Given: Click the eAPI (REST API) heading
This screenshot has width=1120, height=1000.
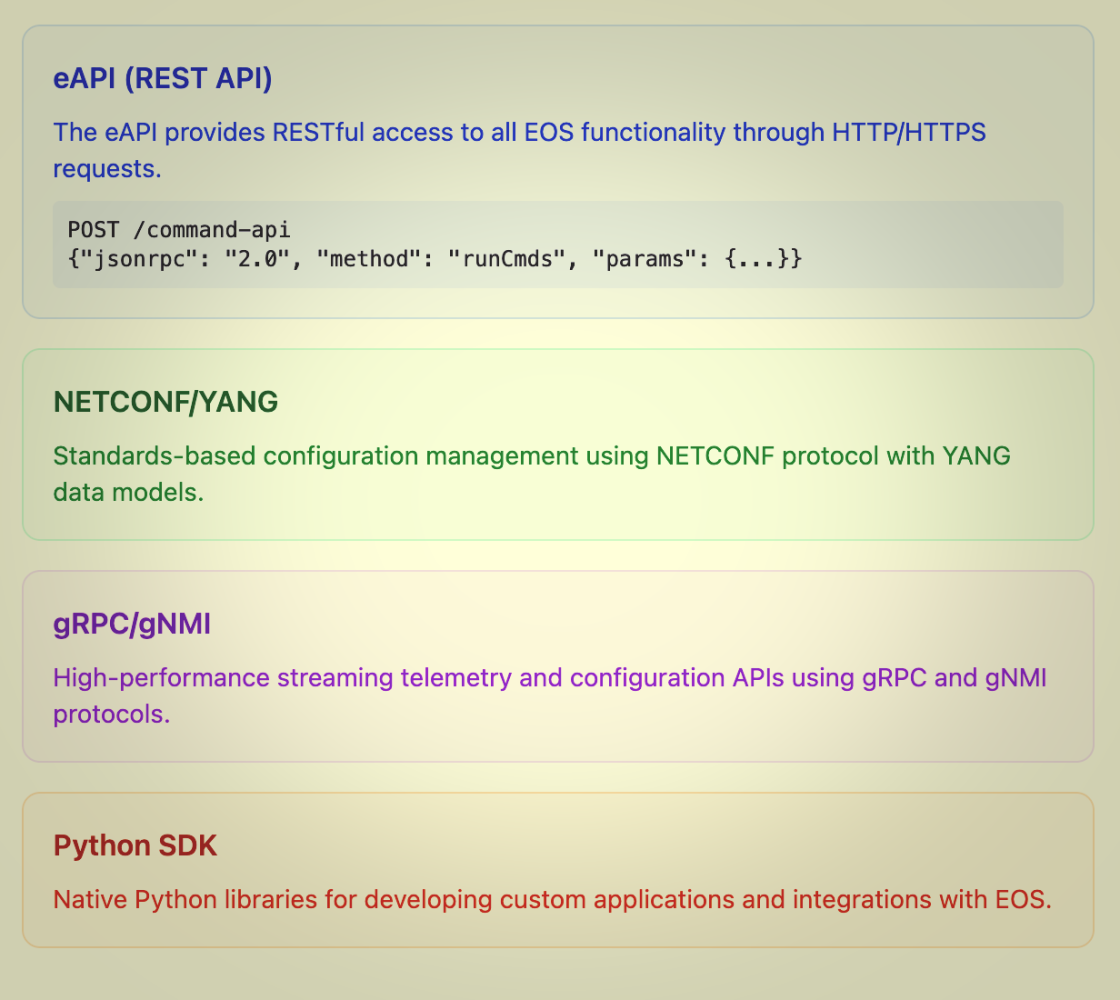Looking at the screenshot, I should [162, 80].
